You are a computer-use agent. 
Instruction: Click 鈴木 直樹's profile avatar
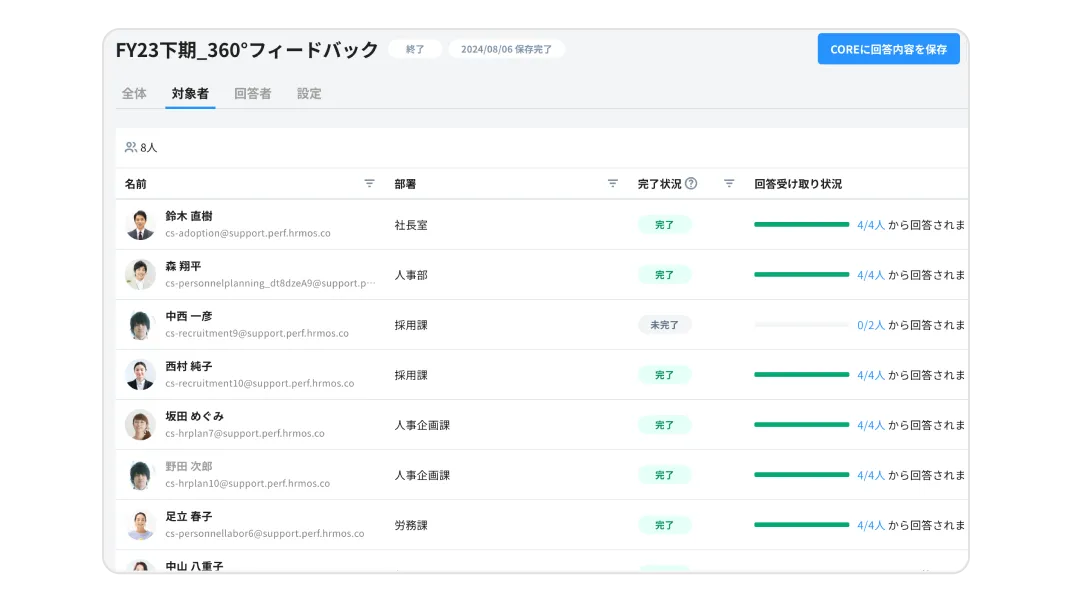click(x=139, y=224)
